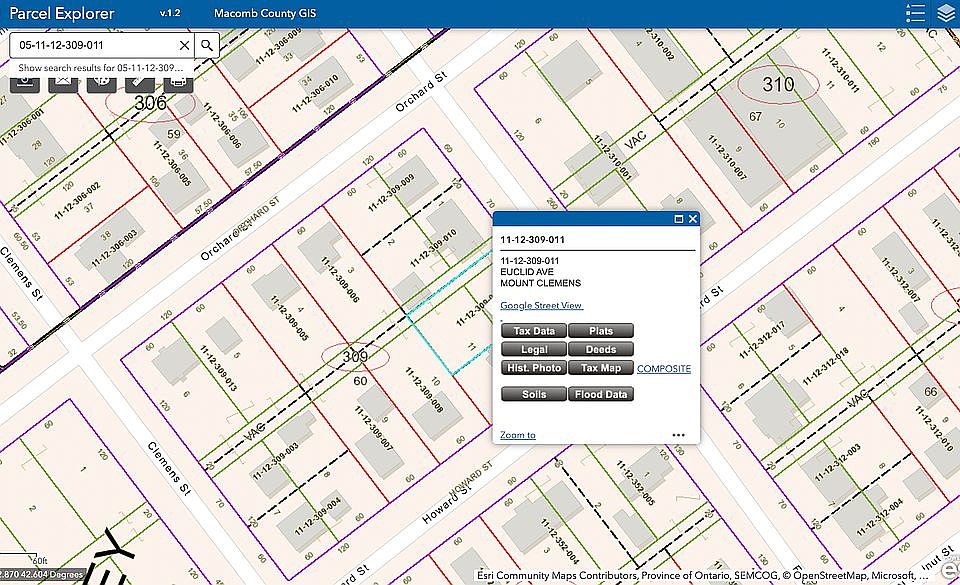Viewport: 960px width, 585px height.
Task: Follow the Google Street View link
Action: tap(541, 305)
